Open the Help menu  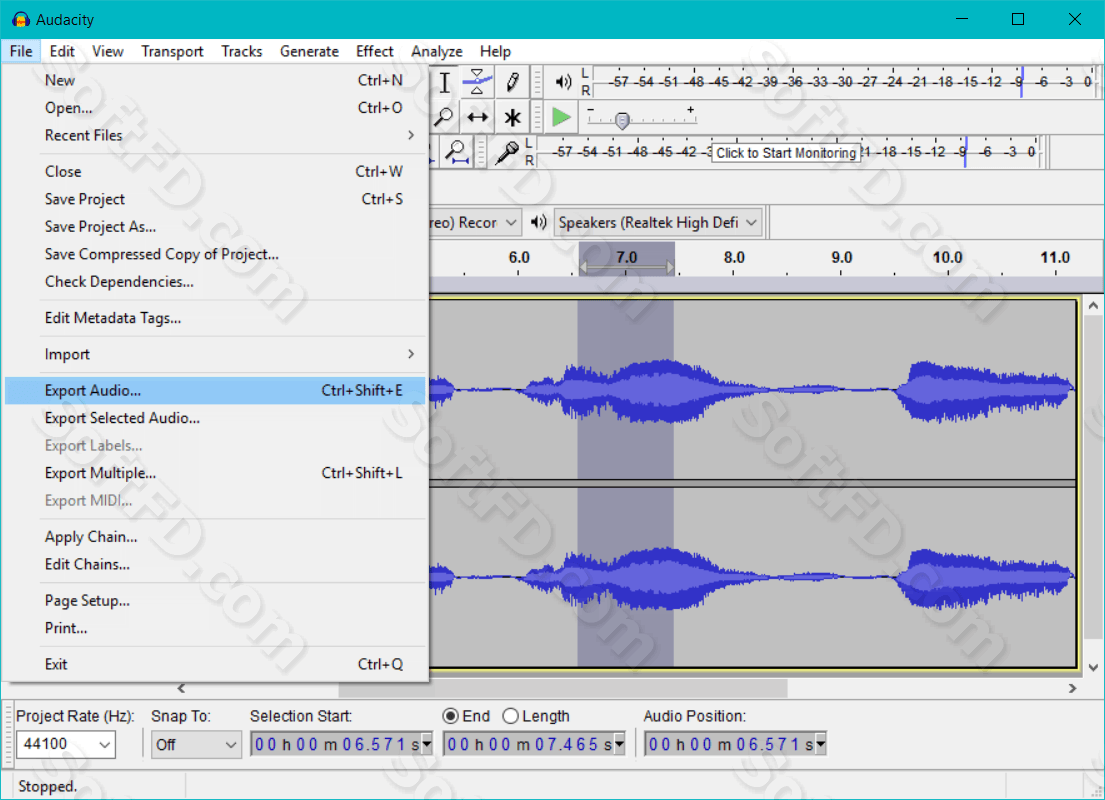[x=495, y=51]
